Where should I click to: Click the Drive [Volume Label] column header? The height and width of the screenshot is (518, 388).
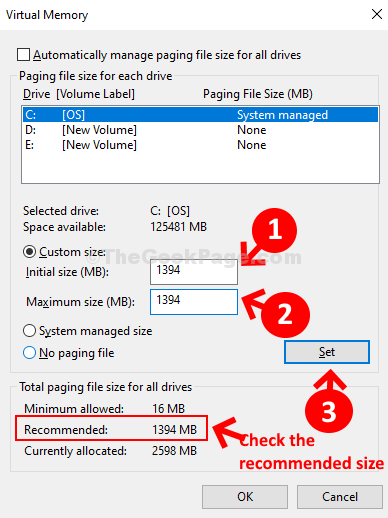(79, 94)
